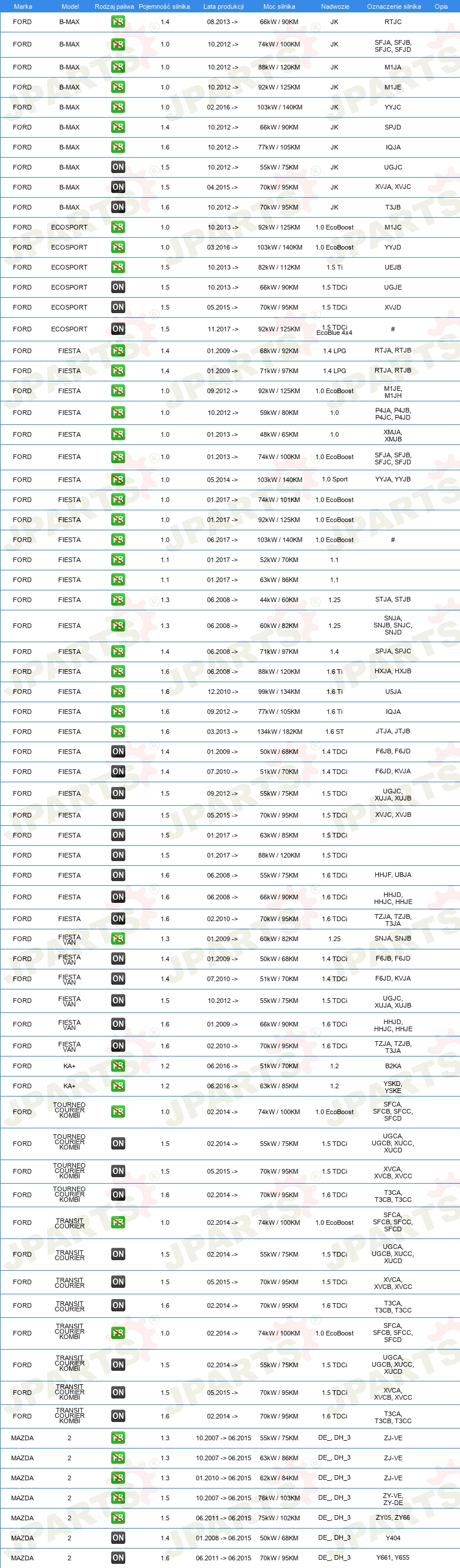
Task: Select the 82kW / 112KM power cell
Action: 279,268
